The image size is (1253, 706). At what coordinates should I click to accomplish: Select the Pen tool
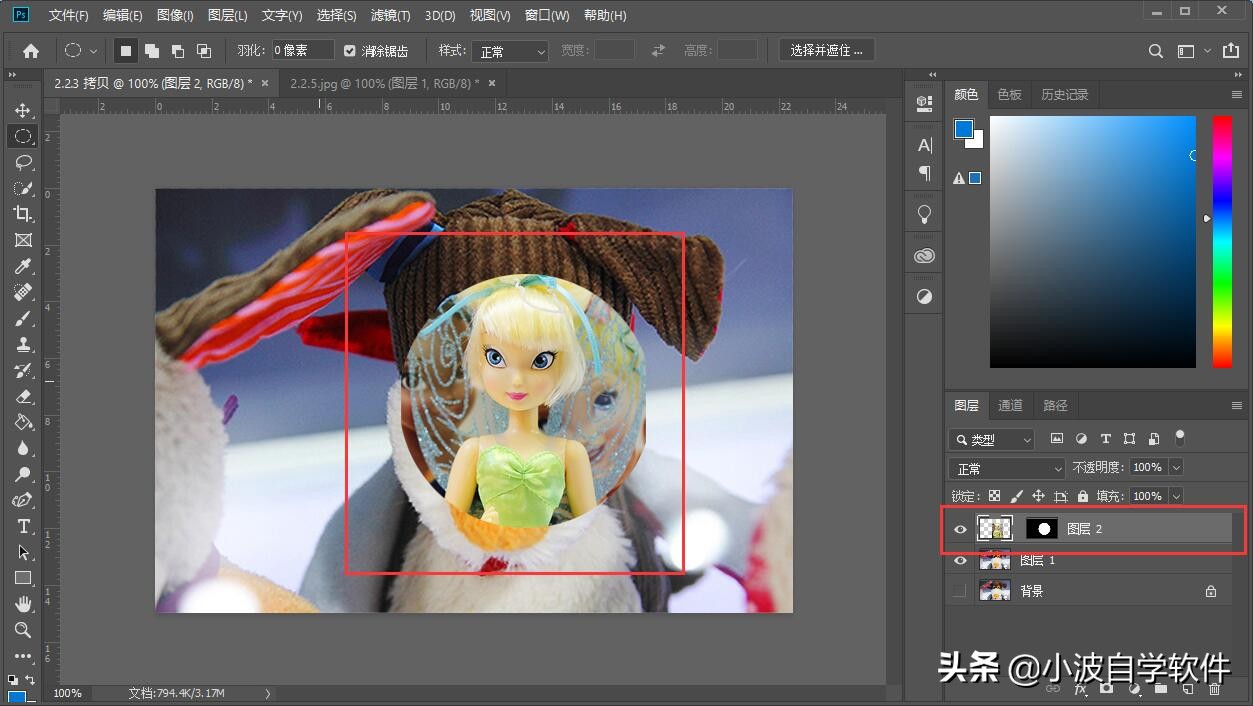click(23, 500)
